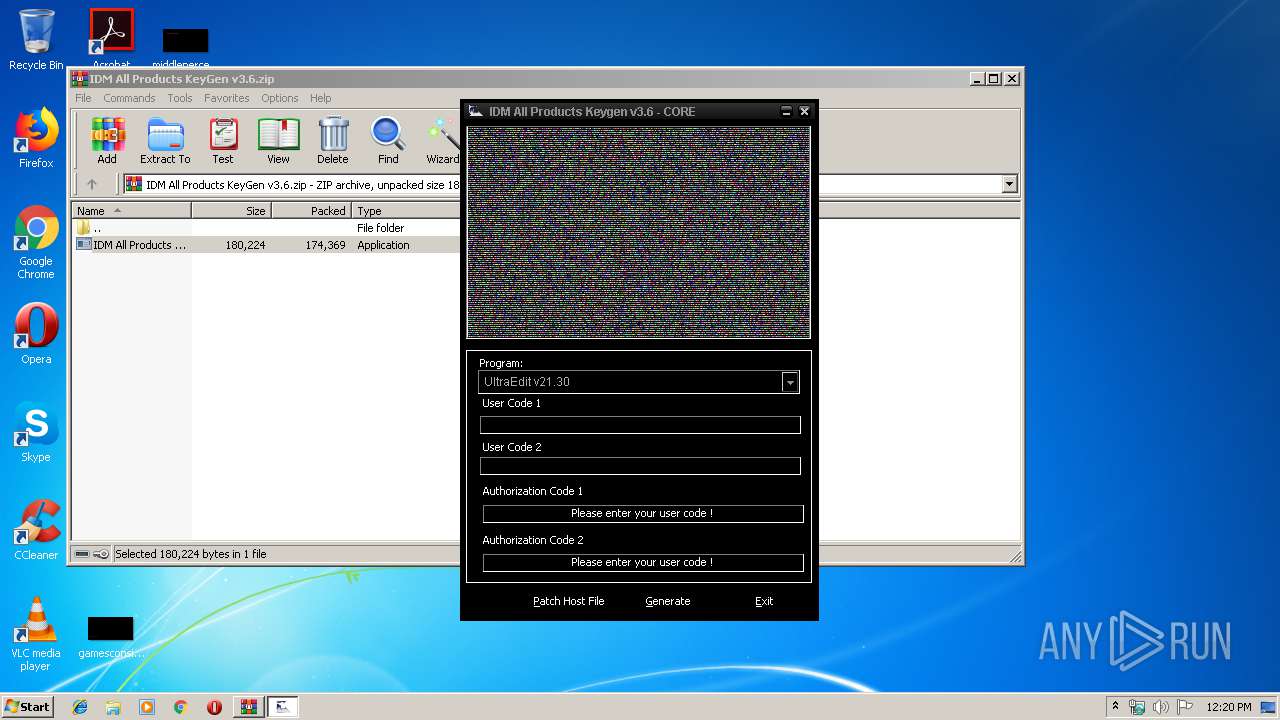Open the Commands menu in WinRAR
The width and height of the screenshot is (1280, 720).
(129, 98)
